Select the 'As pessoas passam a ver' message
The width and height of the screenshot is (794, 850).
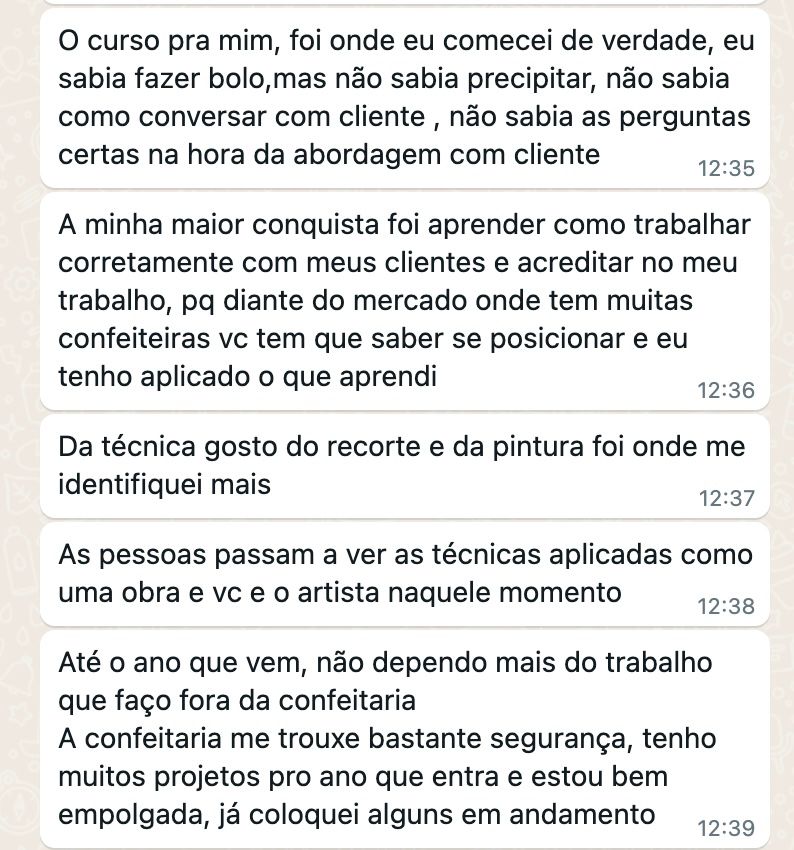405,574
